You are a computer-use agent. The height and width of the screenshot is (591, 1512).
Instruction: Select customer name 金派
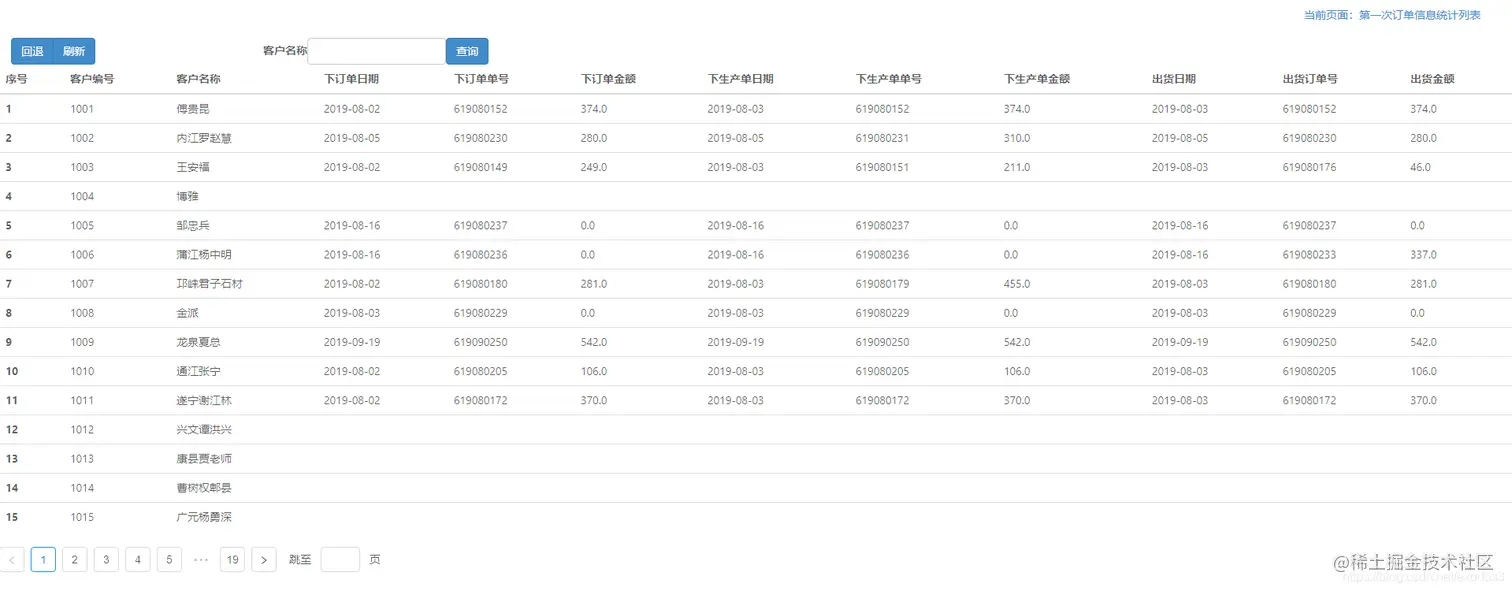[x=187, y=313]
